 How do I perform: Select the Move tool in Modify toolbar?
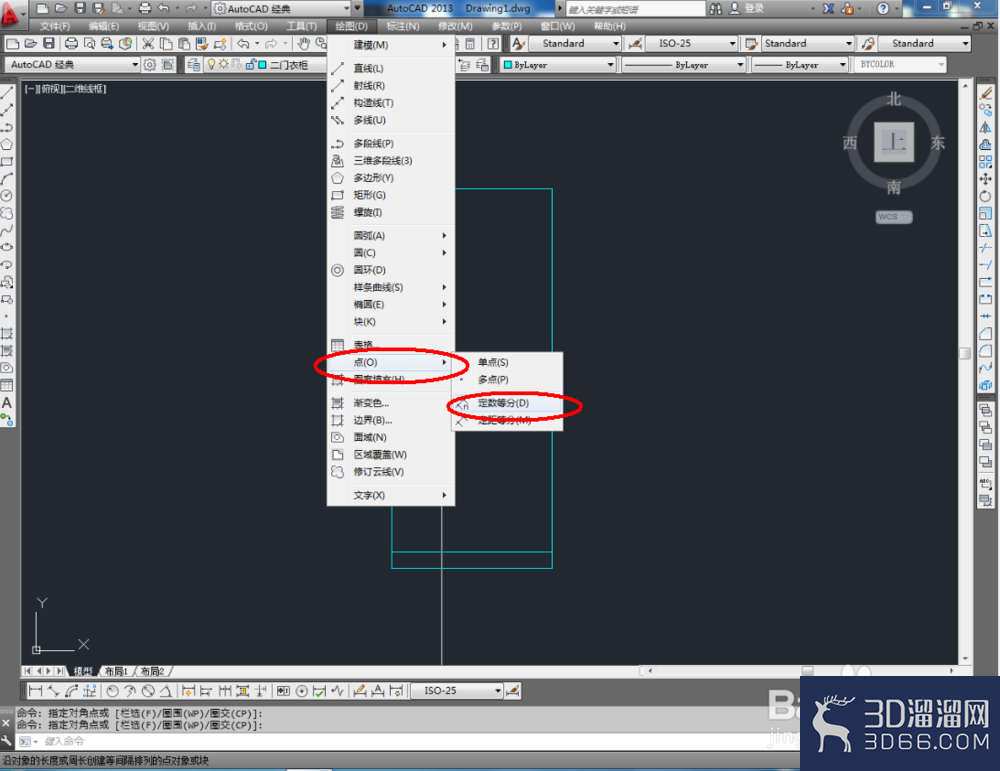coord(986,179)
